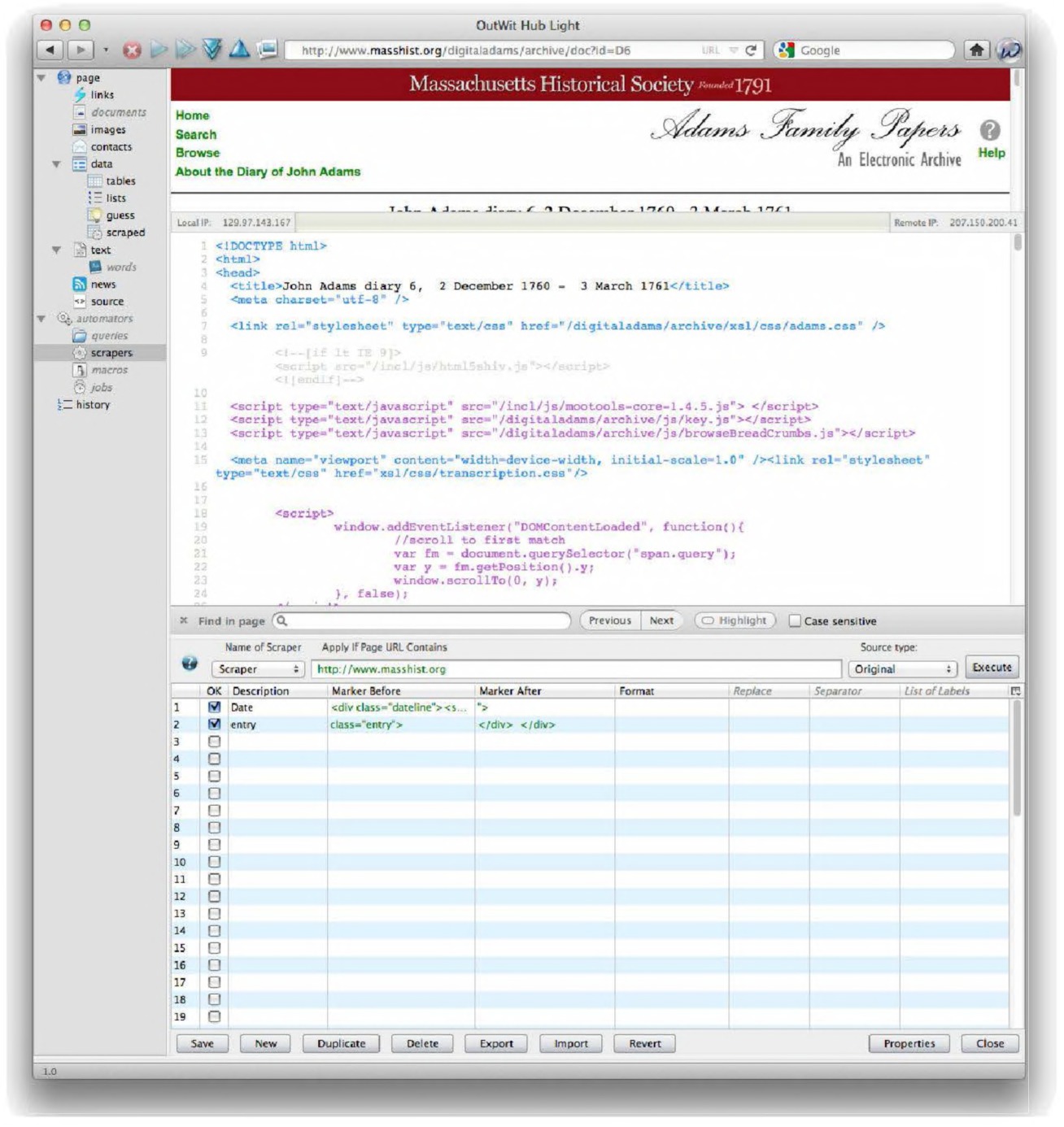Open scraper editor help globe icon
This screenshot has height=1127, width=1064.
point(190,664)
